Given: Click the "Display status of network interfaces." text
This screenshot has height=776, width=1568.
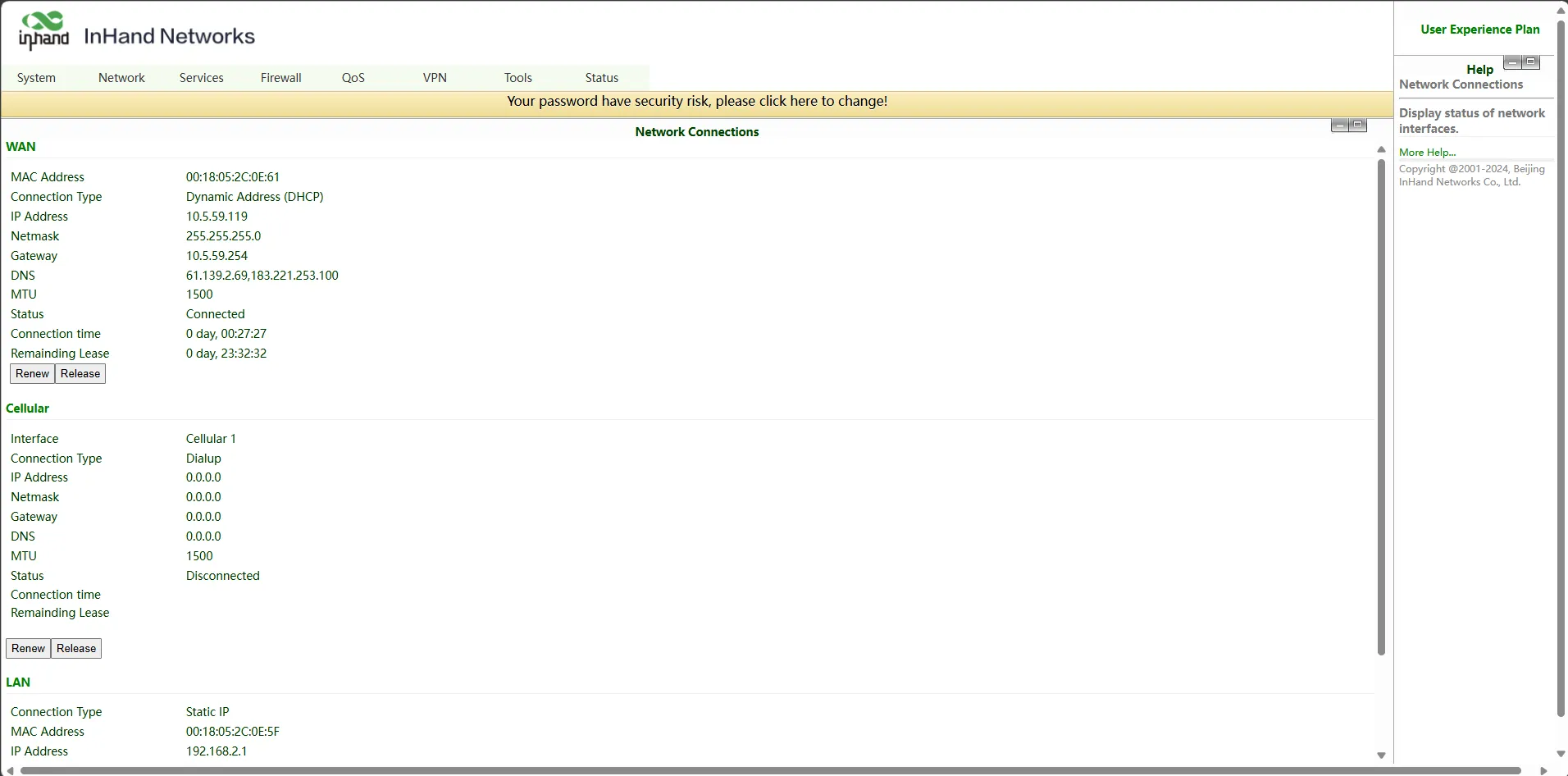Looking at the screenshot, I should (x=1472, y=121).
